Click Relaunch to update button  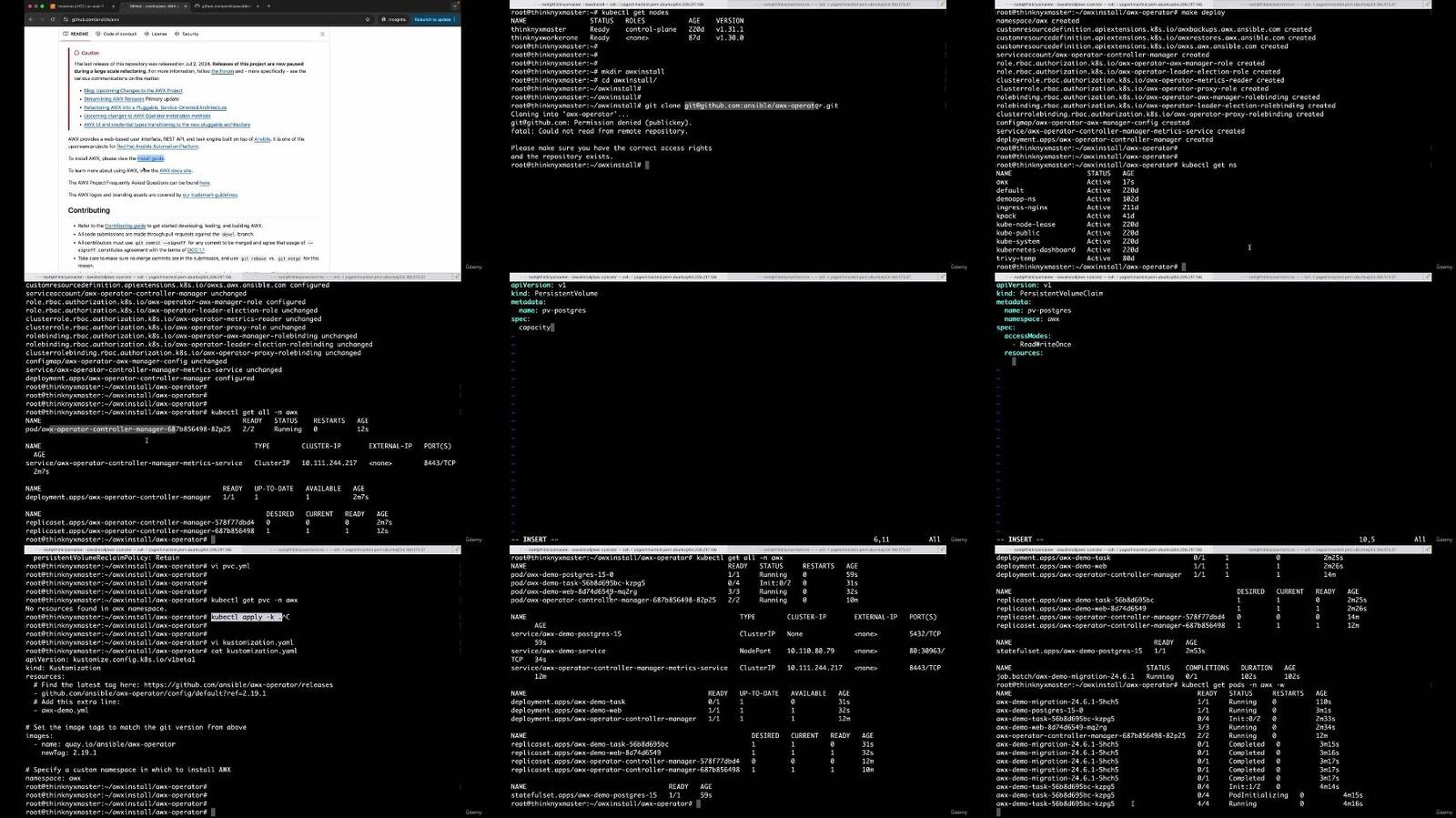tap(433, 19)
